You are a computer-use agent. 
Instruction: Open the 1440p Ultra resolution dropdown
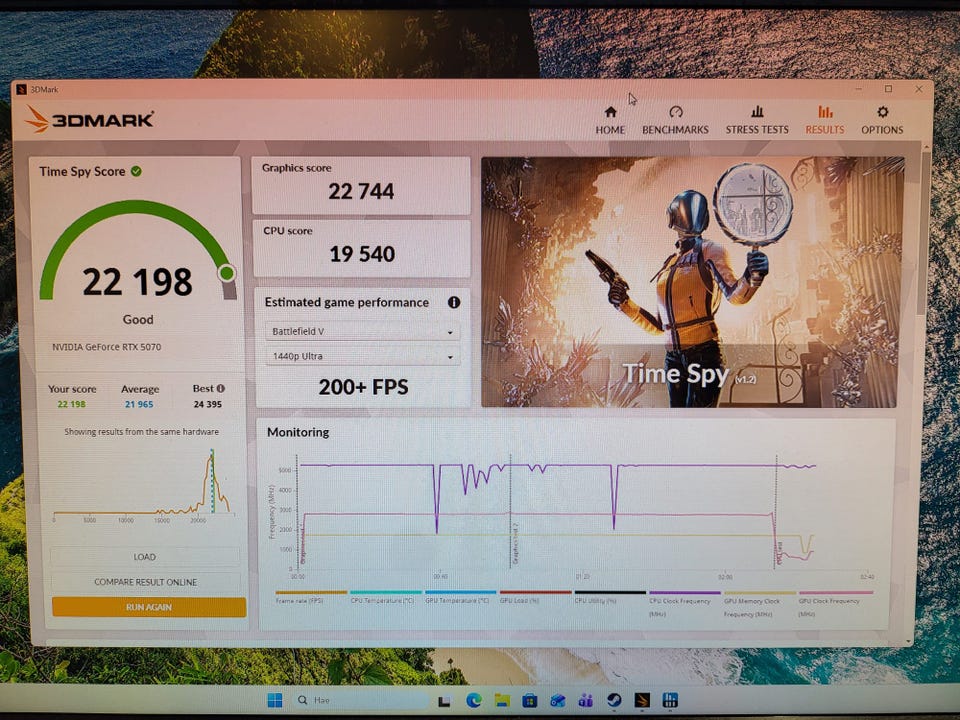click(362, 356)
